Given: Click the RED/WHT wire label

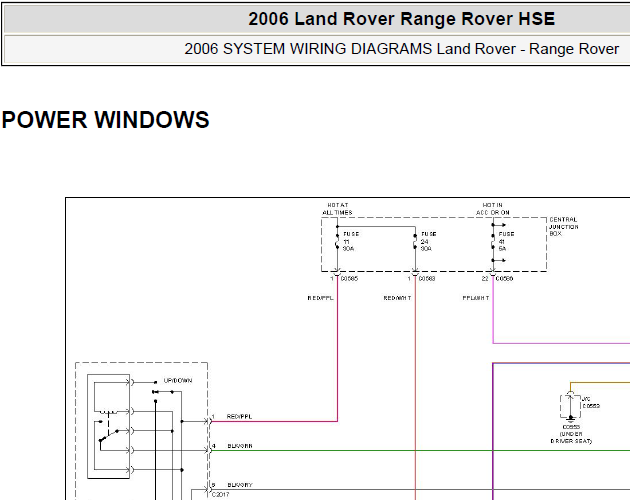Looking at the screenshot, I should pyautogui.click(x=397, y=298).
